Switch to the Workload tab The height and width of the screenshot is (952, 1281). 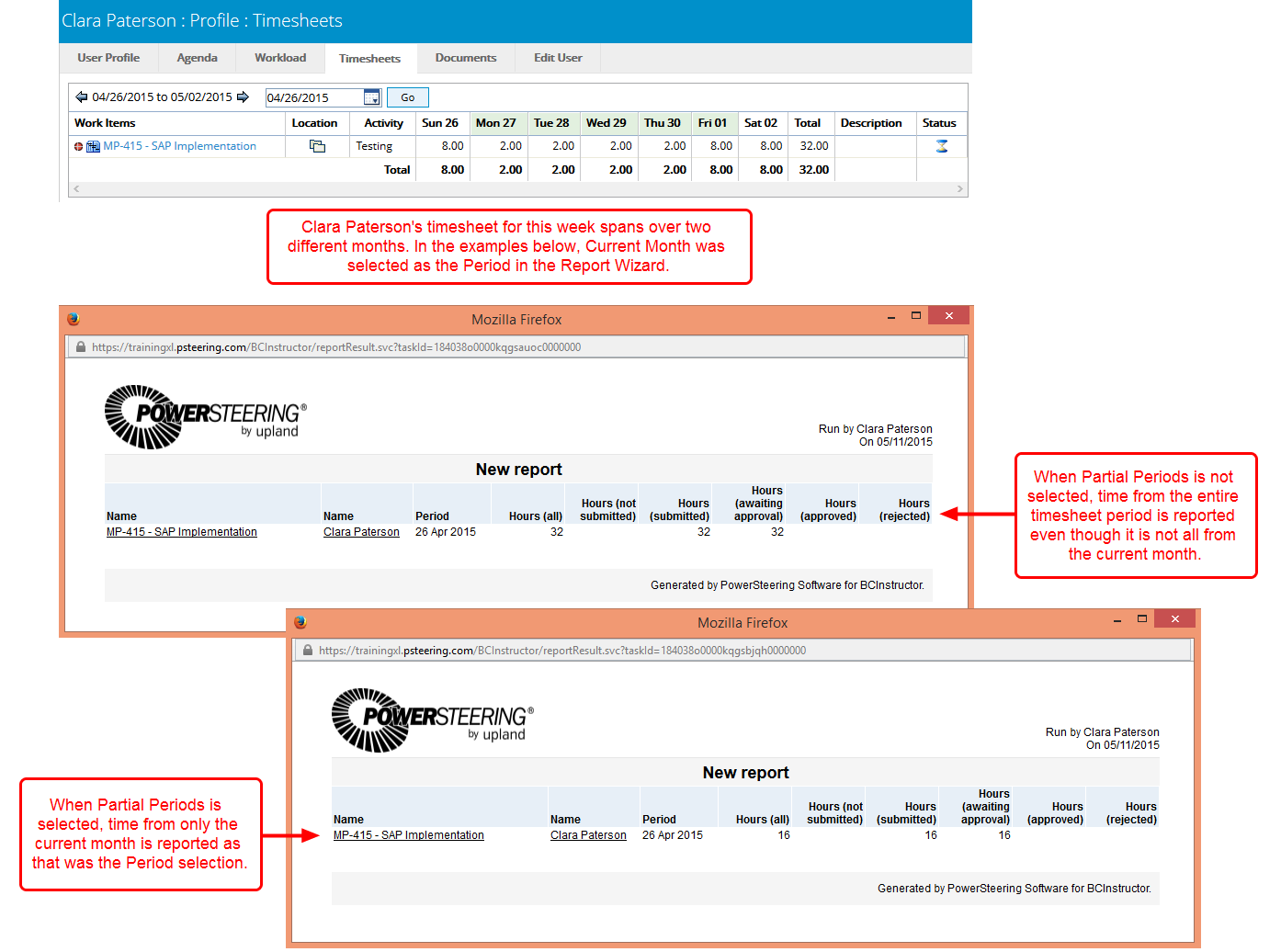(280, 58)
